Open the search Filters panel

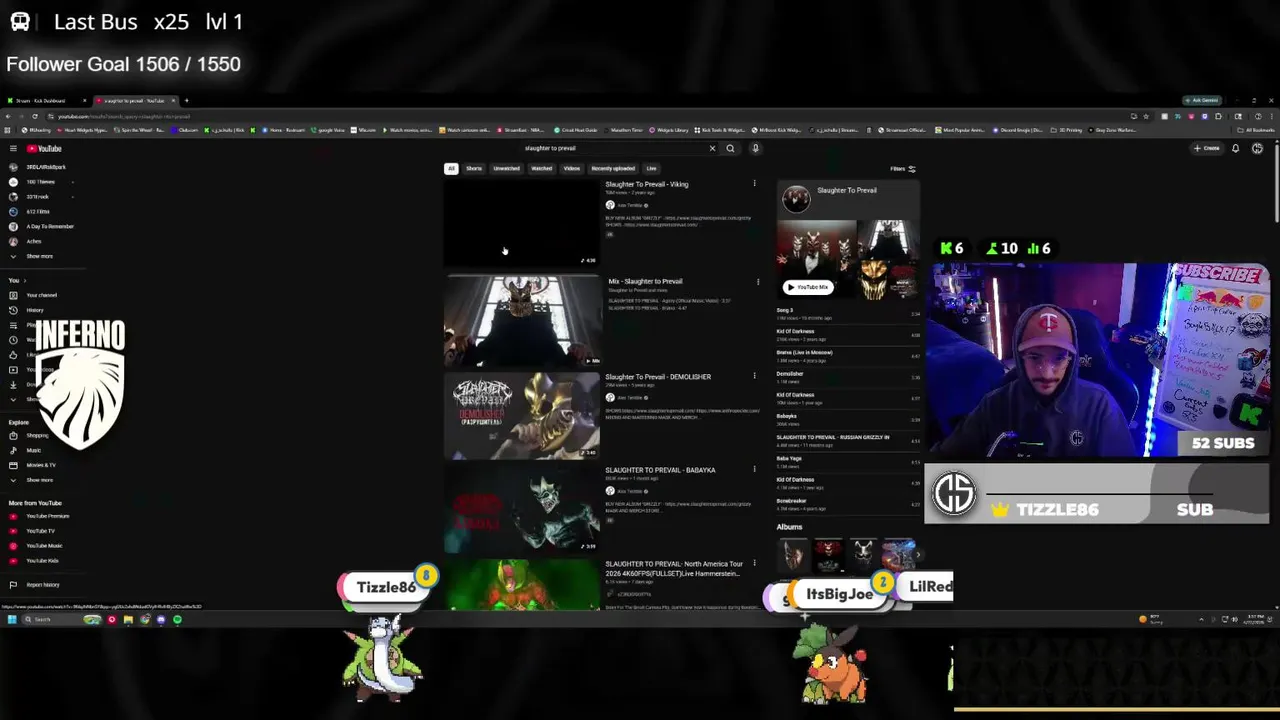point(903,169)
